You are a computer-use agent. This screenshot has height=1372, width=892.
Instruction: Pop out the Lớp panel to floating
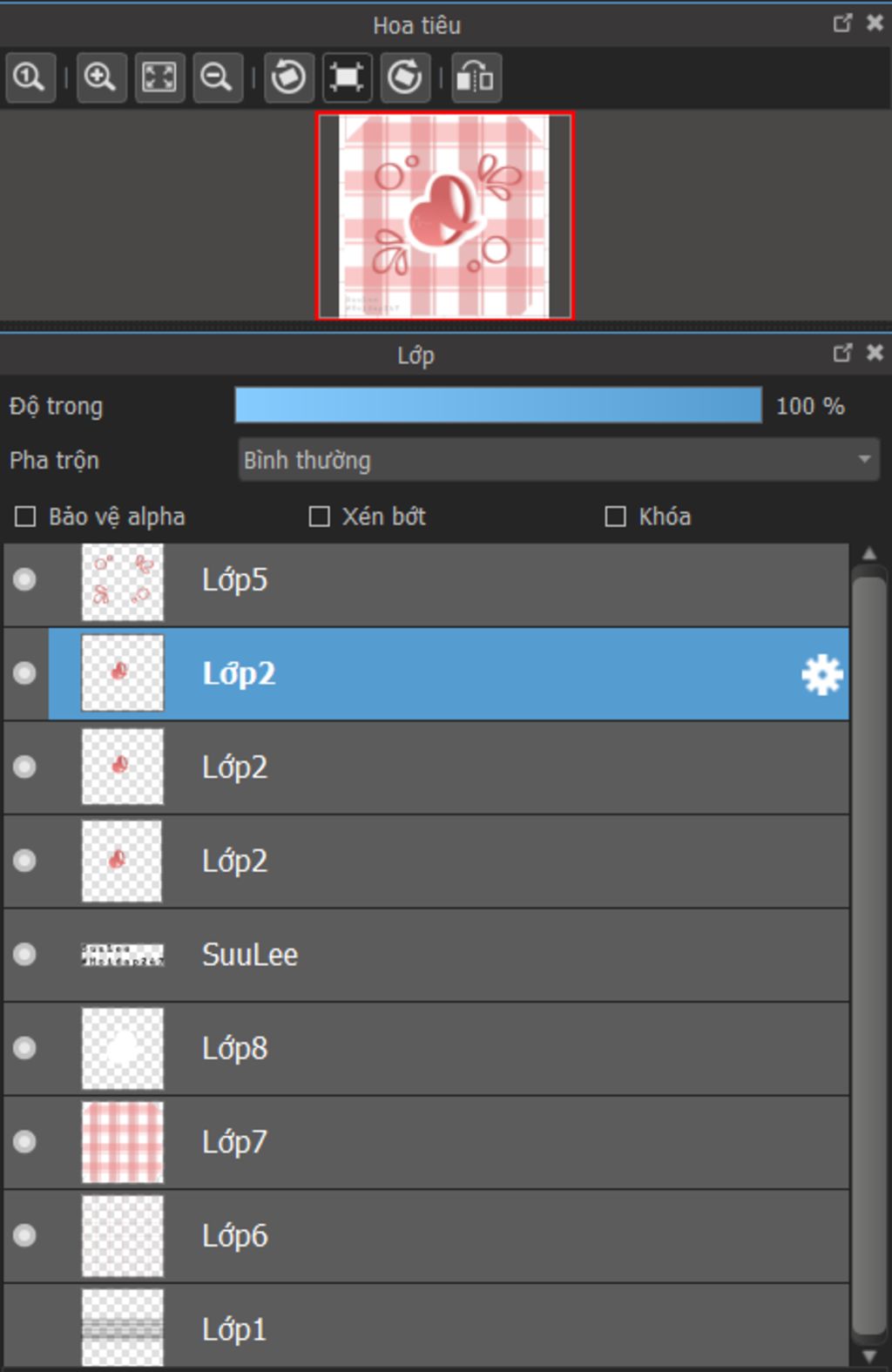tap(842, 353)
